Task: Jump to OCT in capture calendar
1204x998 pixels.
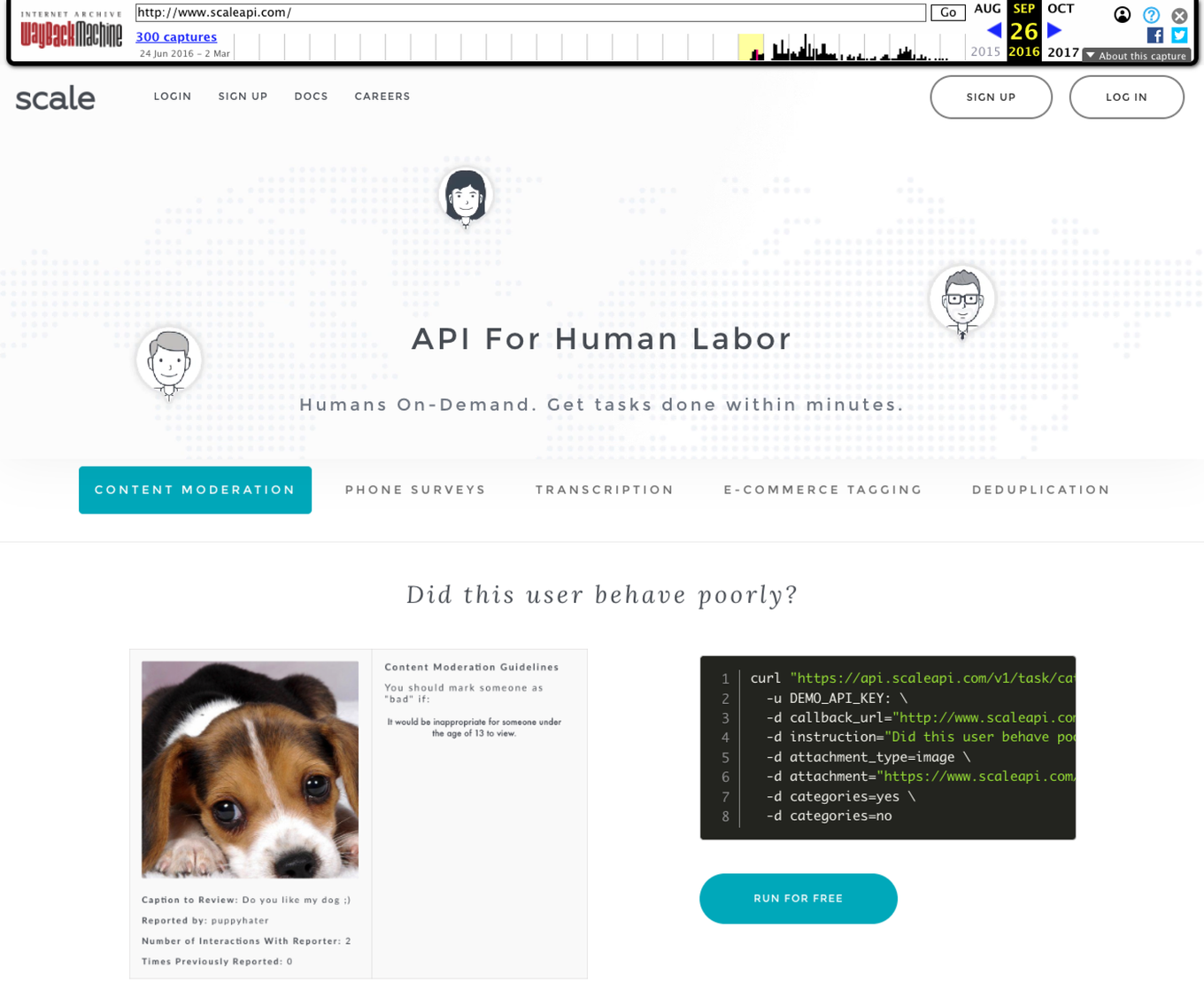Action: click(1061, 9)
